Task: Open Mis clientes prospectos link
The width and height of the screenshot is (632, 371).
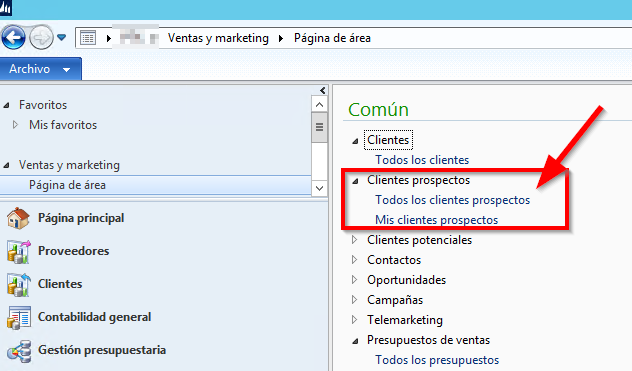Action: (x=437, y=220)
